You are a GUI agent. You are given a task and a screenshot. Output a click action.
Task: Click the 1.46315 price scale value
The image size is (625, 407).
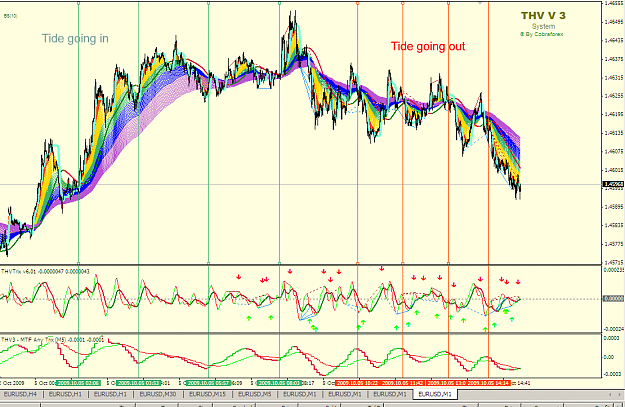pyautogui.click(x=614, y=77)
